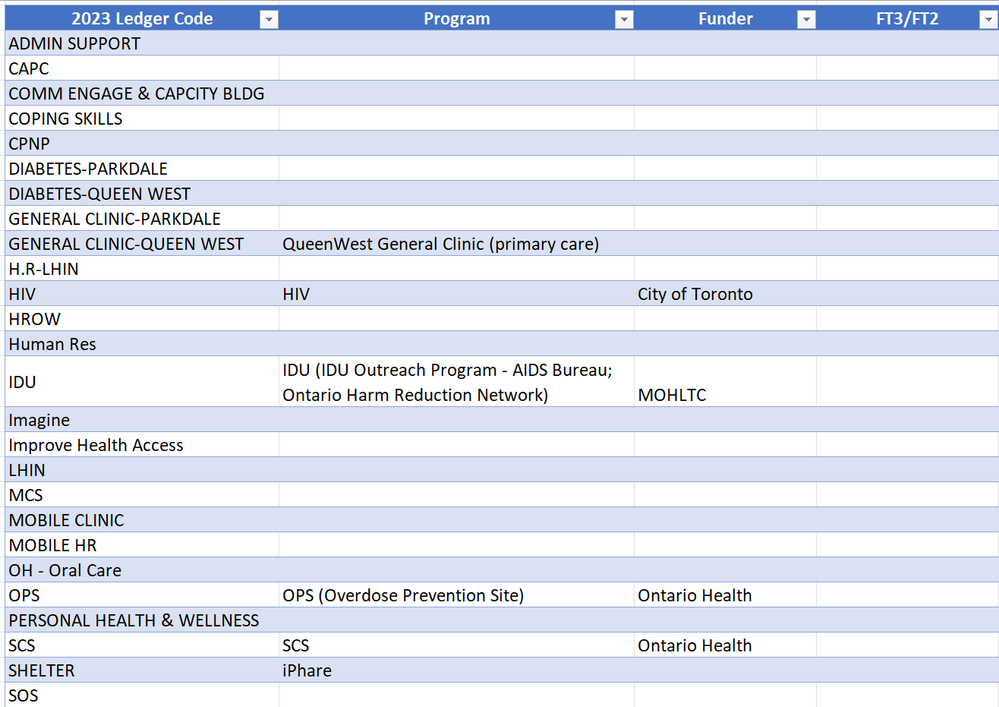Image resolution: width=999 pixels, height=707 pixels.
Task: Select the MCS cell
Action: 142,495
